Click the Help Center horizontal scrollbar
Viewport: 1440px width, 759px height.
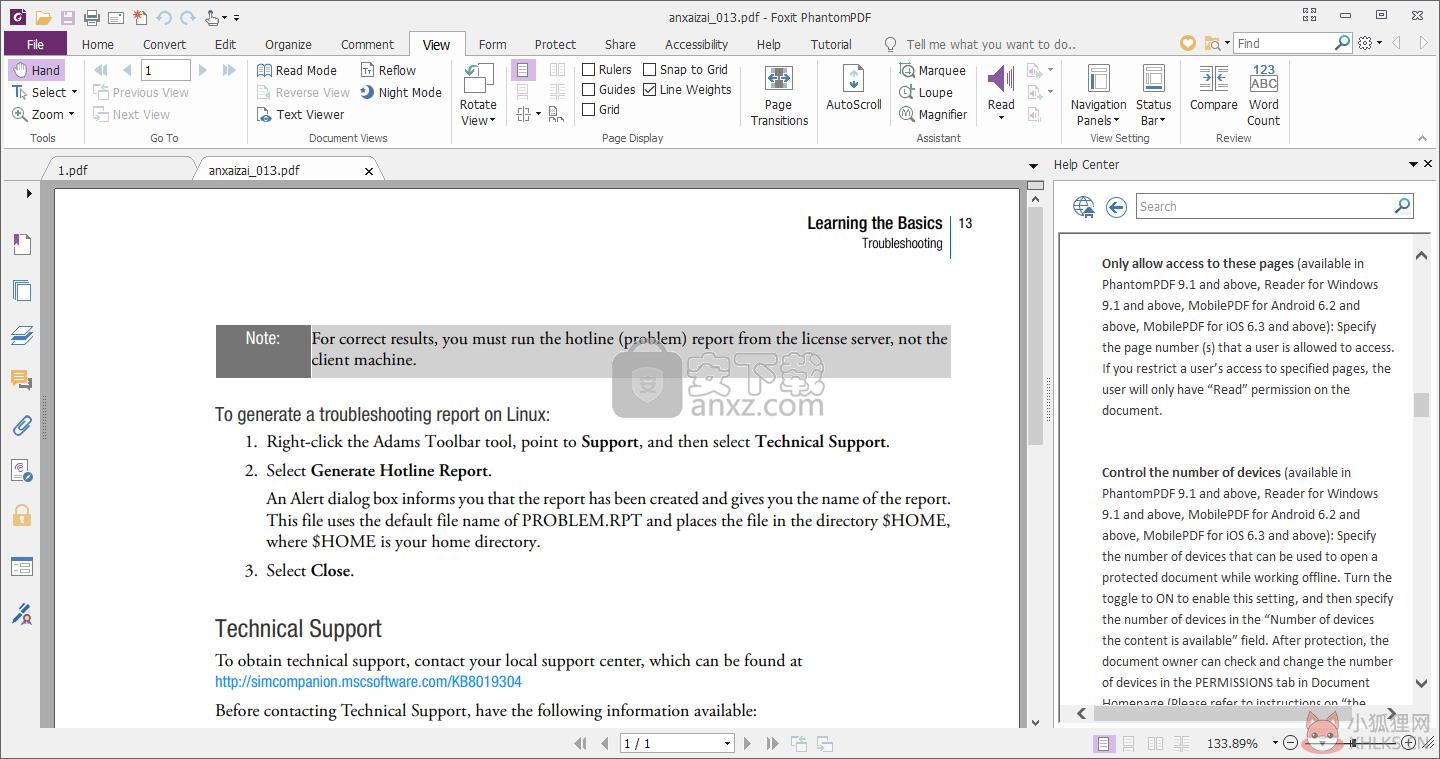click(x=1236, y=714)
